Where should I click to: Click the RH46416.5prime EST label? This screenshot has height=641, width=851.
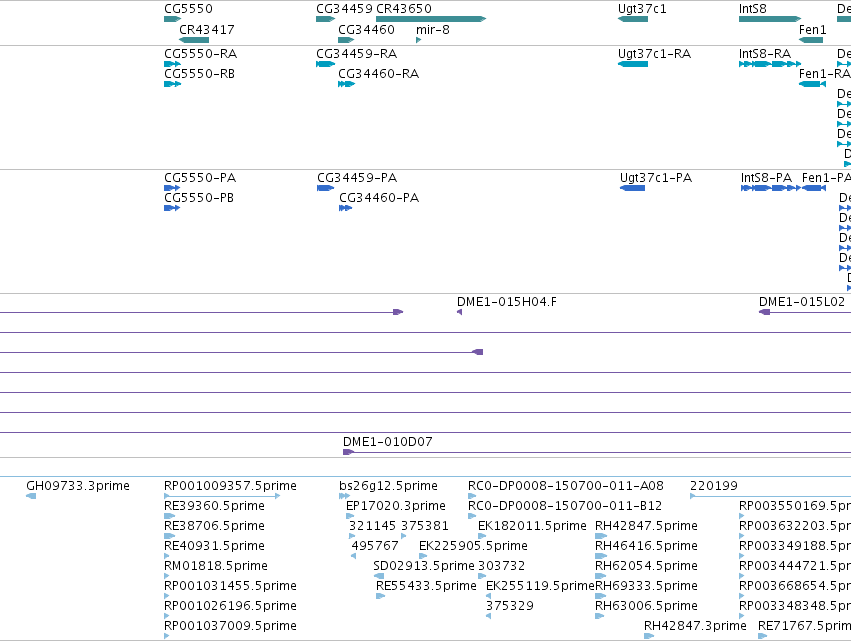[x=646, y=546]
